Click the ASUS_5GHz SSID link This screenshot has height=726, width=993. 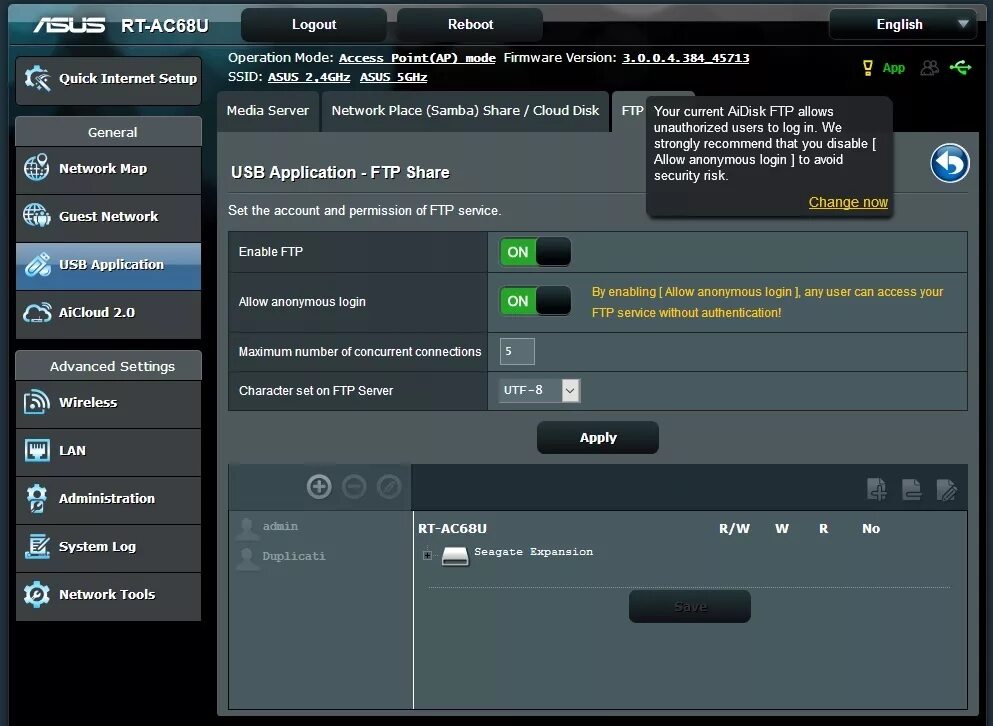(394, 77)
